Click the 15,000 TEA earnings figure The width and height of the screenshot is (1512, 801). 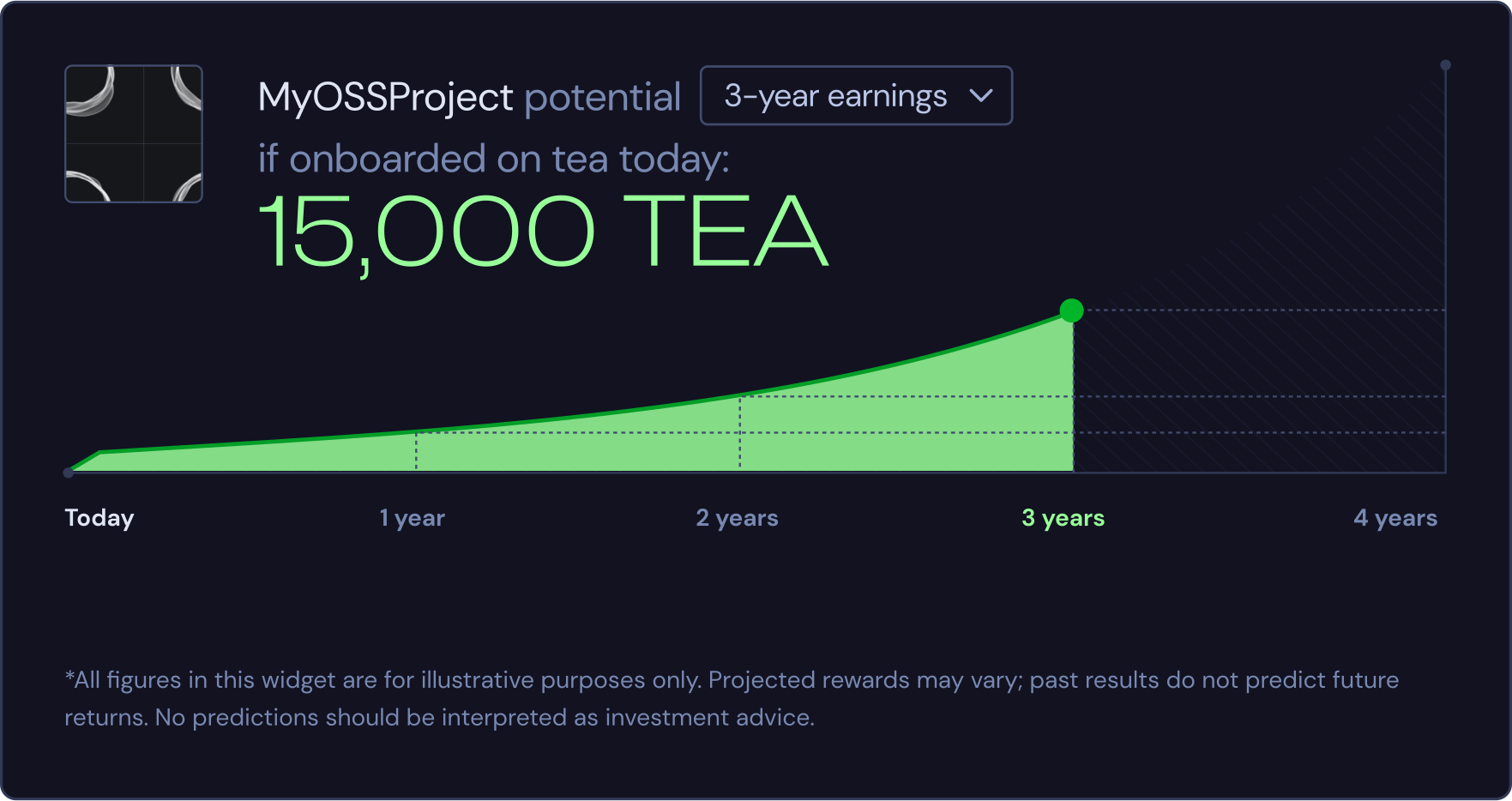coord(542,230)
